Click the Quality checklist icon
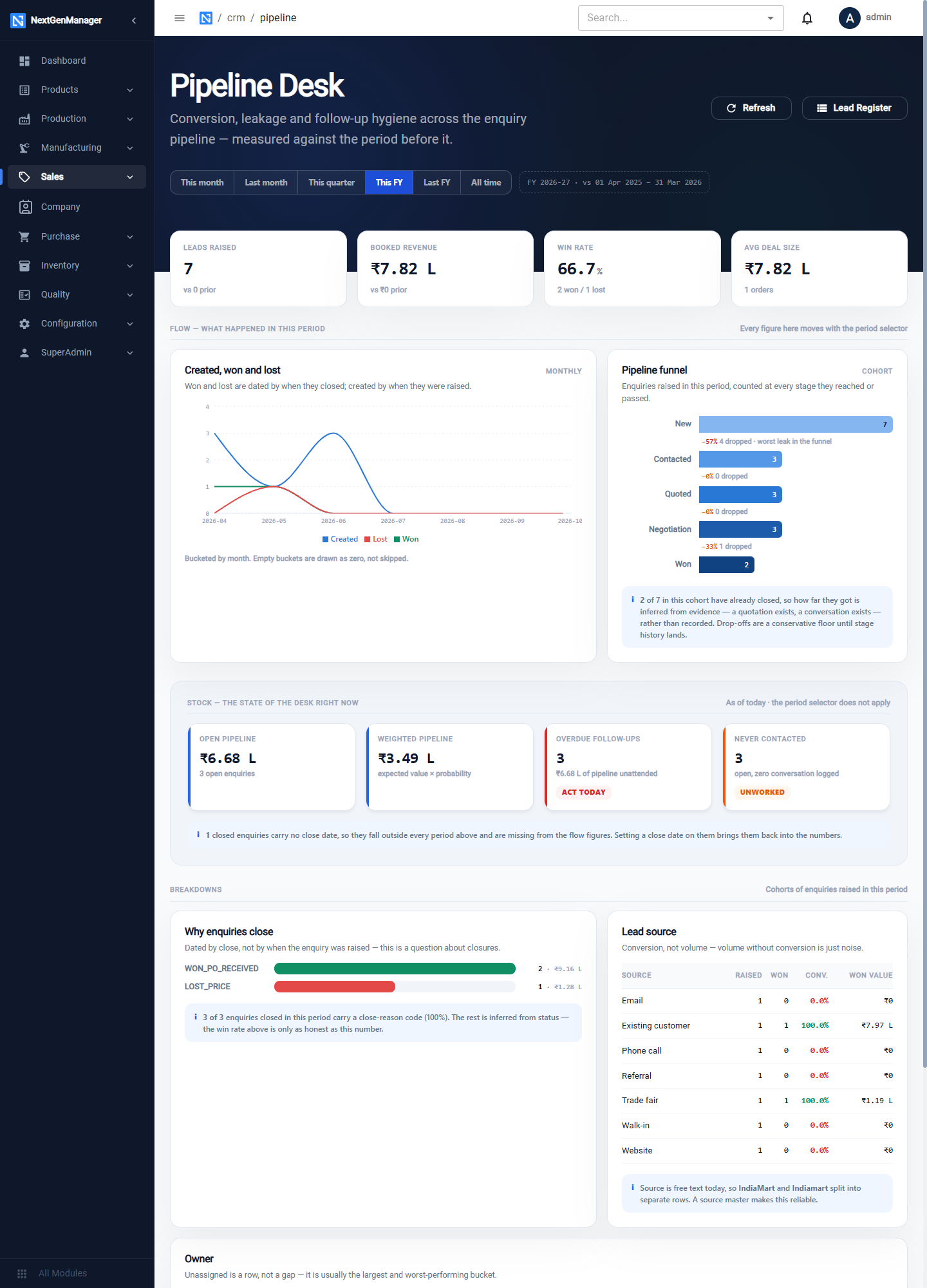 coord(24,294)
